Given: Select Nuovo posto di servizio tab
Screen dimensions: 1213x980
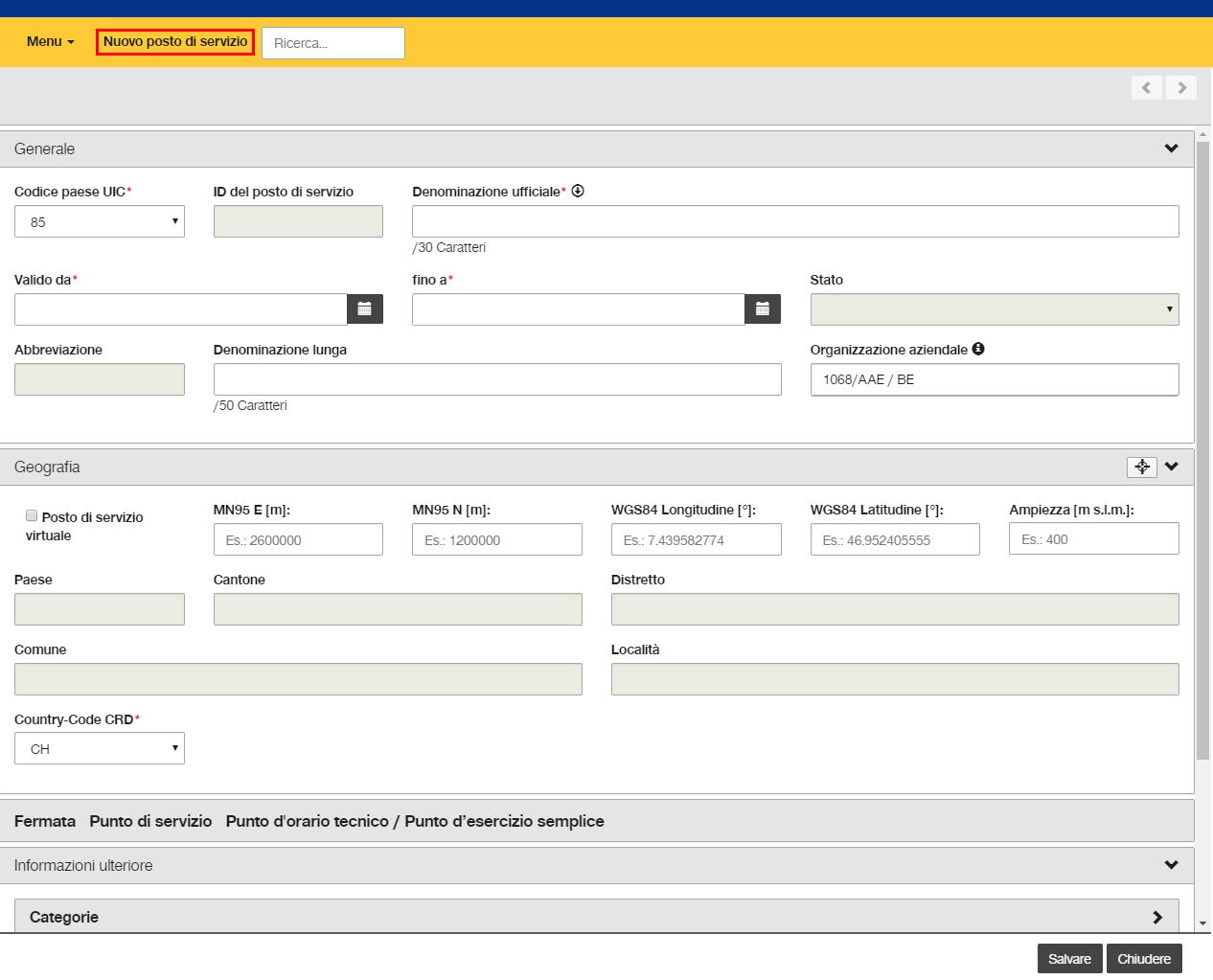Looking at the screenshot, I should pyautogui.click(x=175, y=42).
